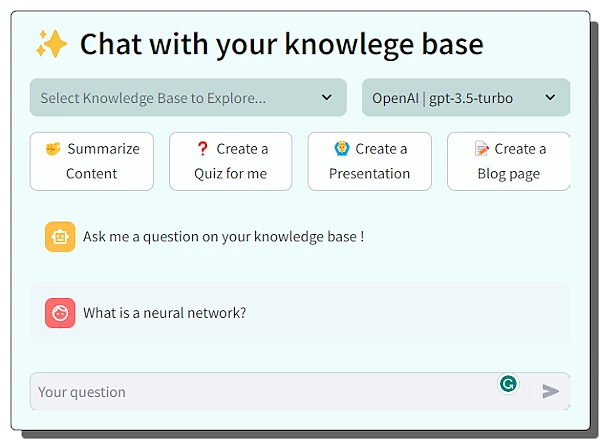The height and width of the screenshot is (440, 600).
Task: Click the presenter emoji on the Presentation button
Action: click(x=341, y=149)
